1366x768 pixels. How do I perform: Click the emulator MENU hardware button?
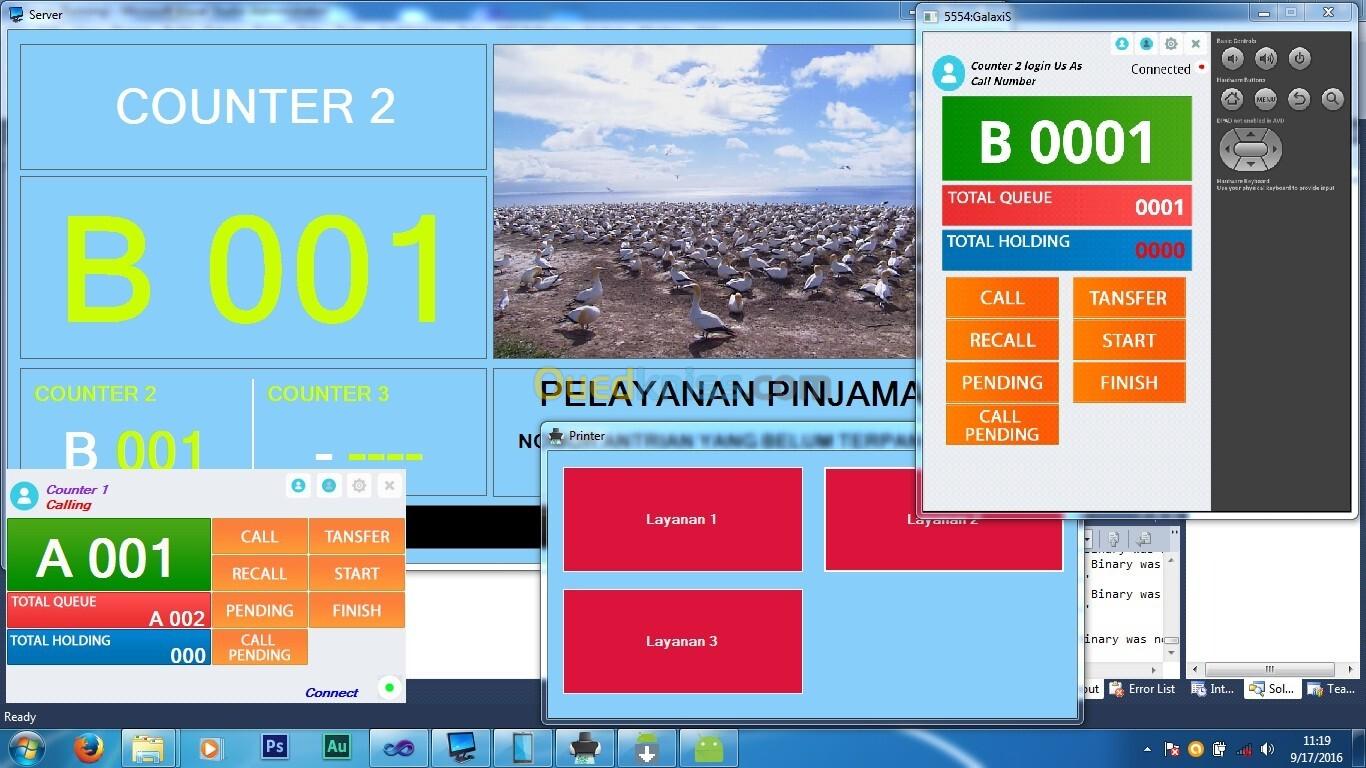(1266, 99)
